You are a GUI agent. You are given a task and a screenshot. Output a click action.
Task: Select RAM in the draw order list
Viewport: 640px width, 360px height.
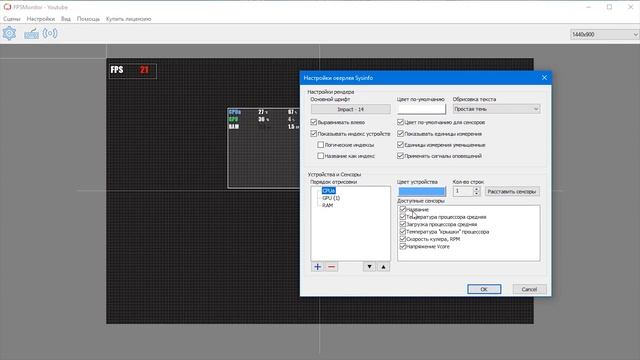[327, 205]
